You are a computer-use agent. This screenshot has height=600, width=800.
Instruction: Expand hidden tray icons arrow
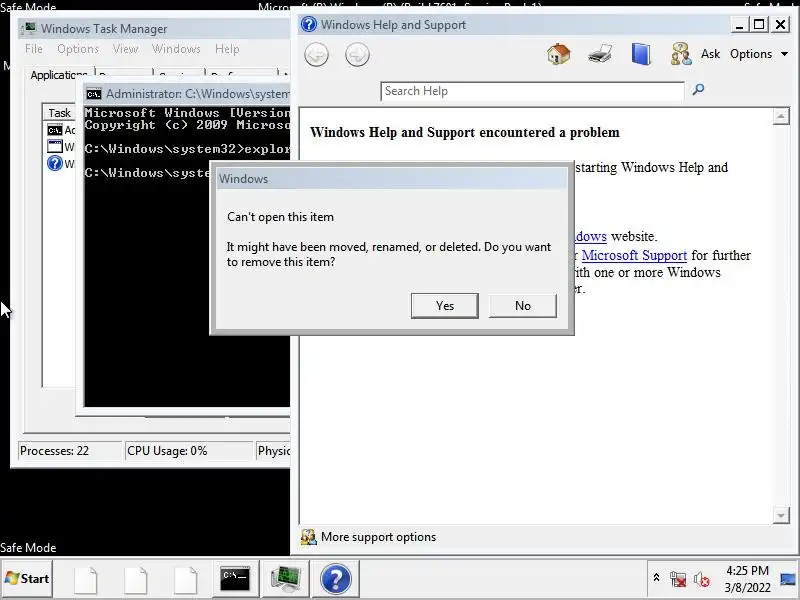pos(657,578)
